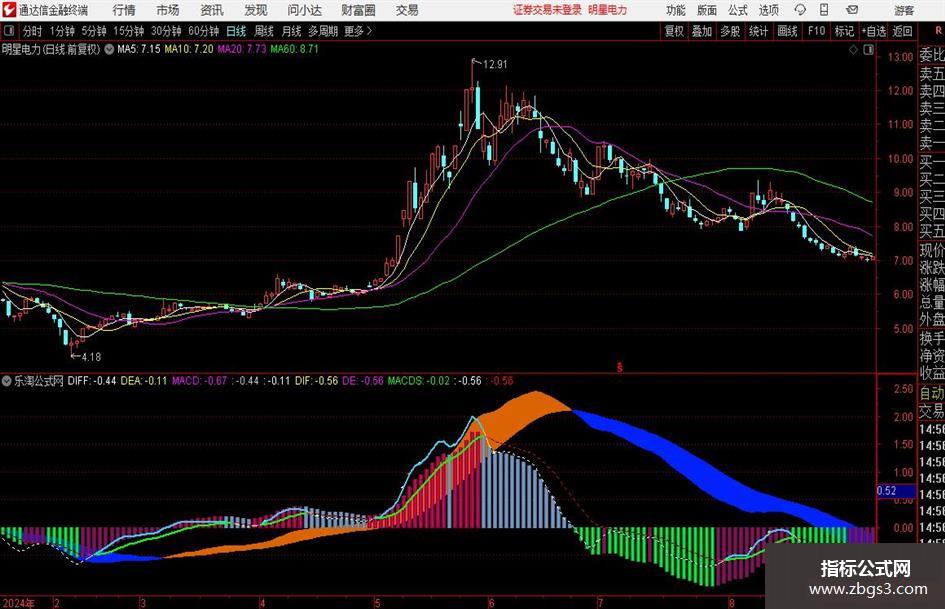Click the 标记 mark button
The height and width of the screenshot is (609, 945).
pos(844,31)
